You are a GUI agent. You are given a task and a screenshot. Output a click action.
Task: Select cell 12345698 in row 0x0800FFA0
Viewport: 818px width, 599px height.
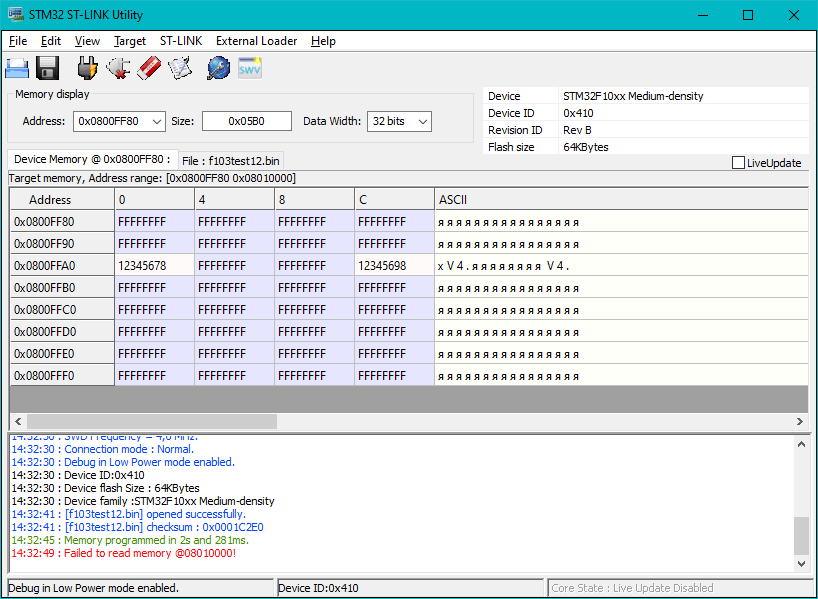pos(394,266)
